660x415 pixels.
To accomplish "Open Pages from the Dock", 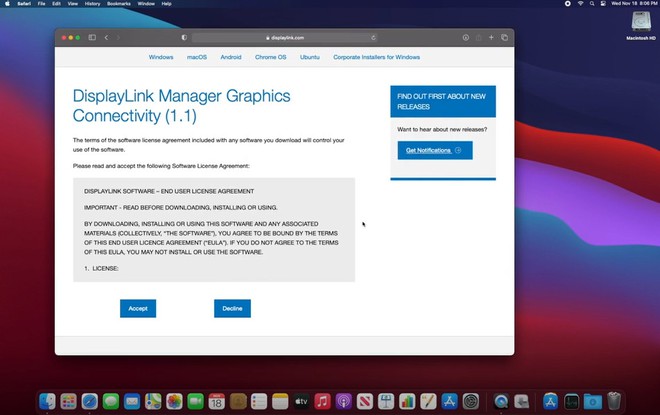I will pos(428,402).
